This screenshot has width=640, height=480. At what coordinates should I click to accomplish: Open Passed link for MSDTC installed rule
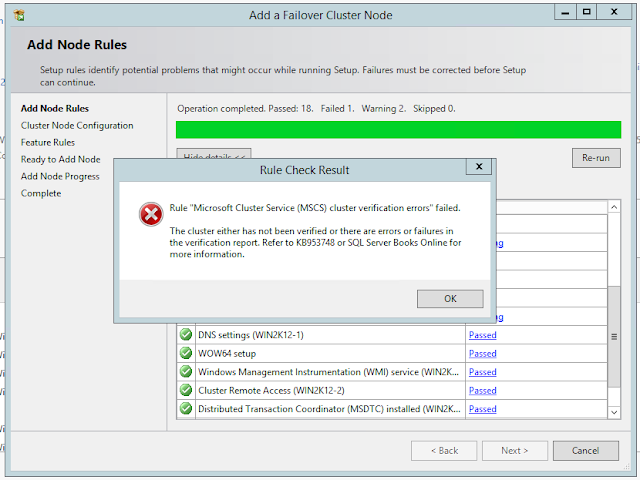coord(482,409)
